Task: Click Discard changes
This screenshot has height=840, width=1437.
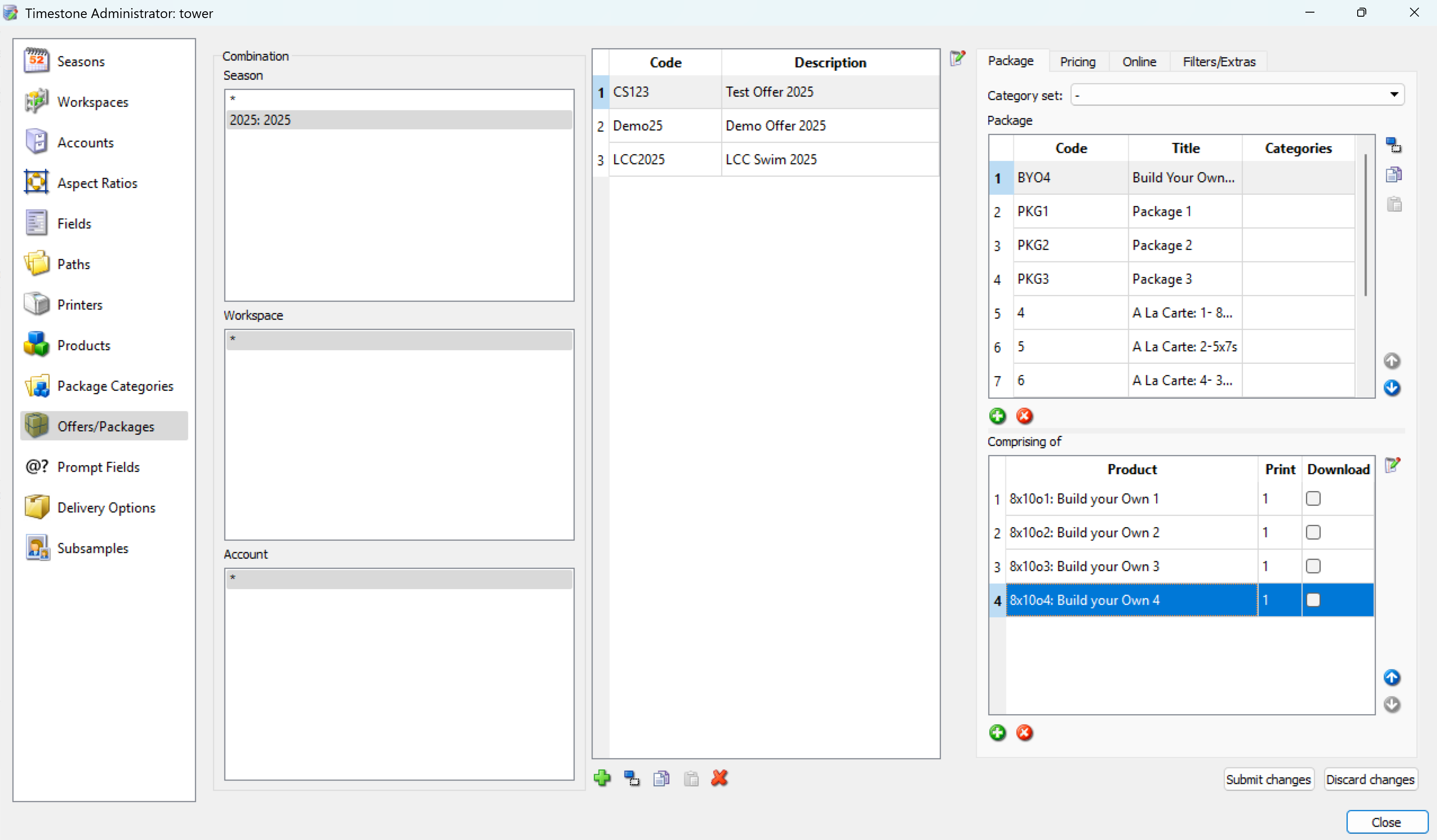Action: (1371, 779)
